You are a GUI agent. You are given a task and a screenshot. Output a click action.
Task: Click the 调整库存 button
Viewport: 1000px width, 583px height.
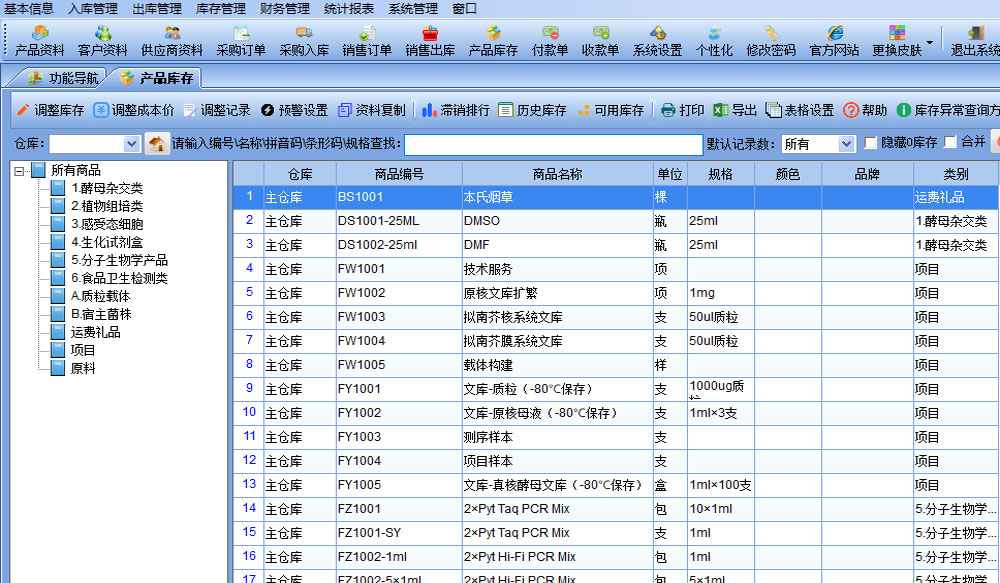(x=50, y=110)
